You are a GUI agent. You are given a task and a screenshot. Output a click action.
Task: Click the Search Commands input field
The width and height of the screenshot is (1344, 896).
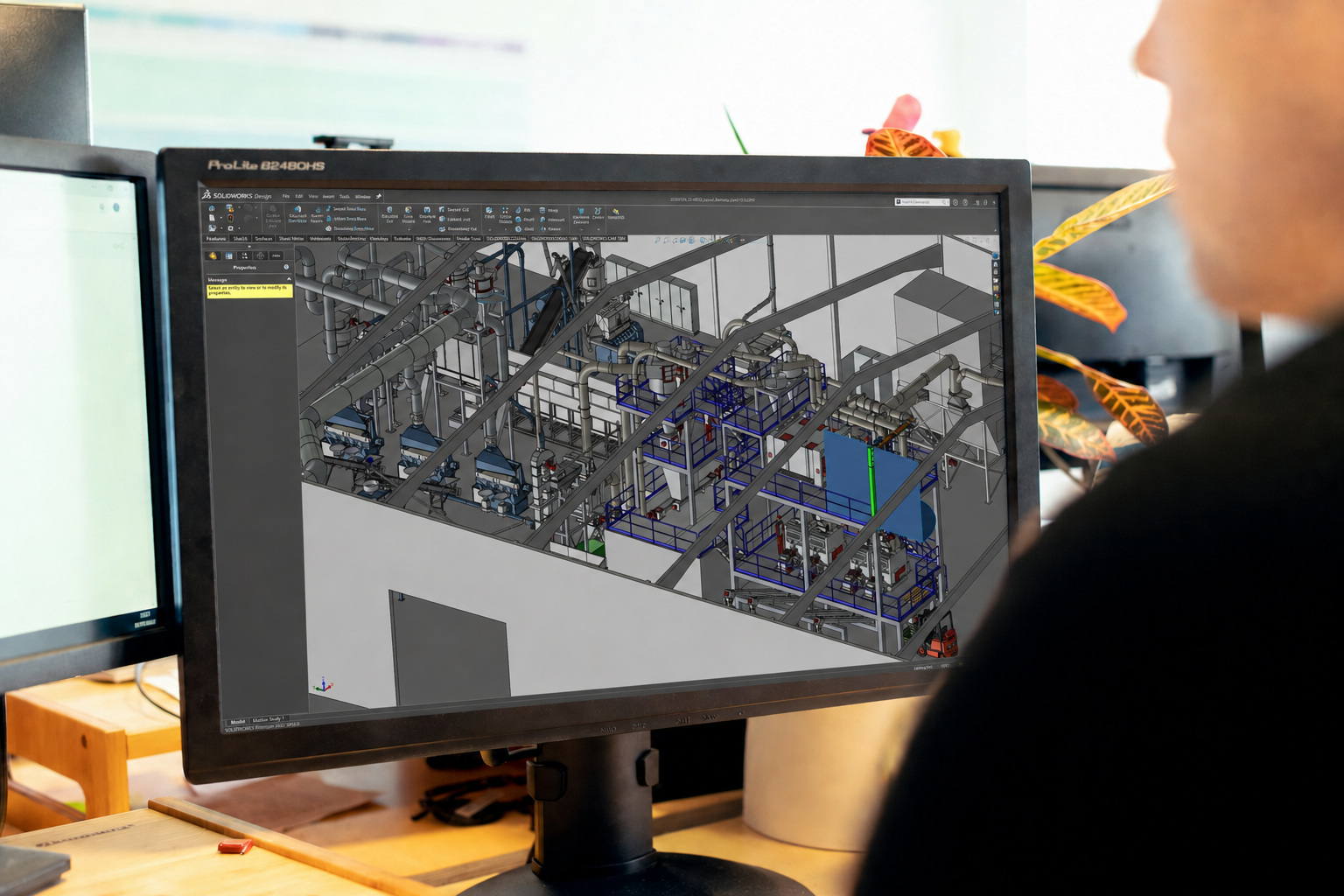point(921,202)
